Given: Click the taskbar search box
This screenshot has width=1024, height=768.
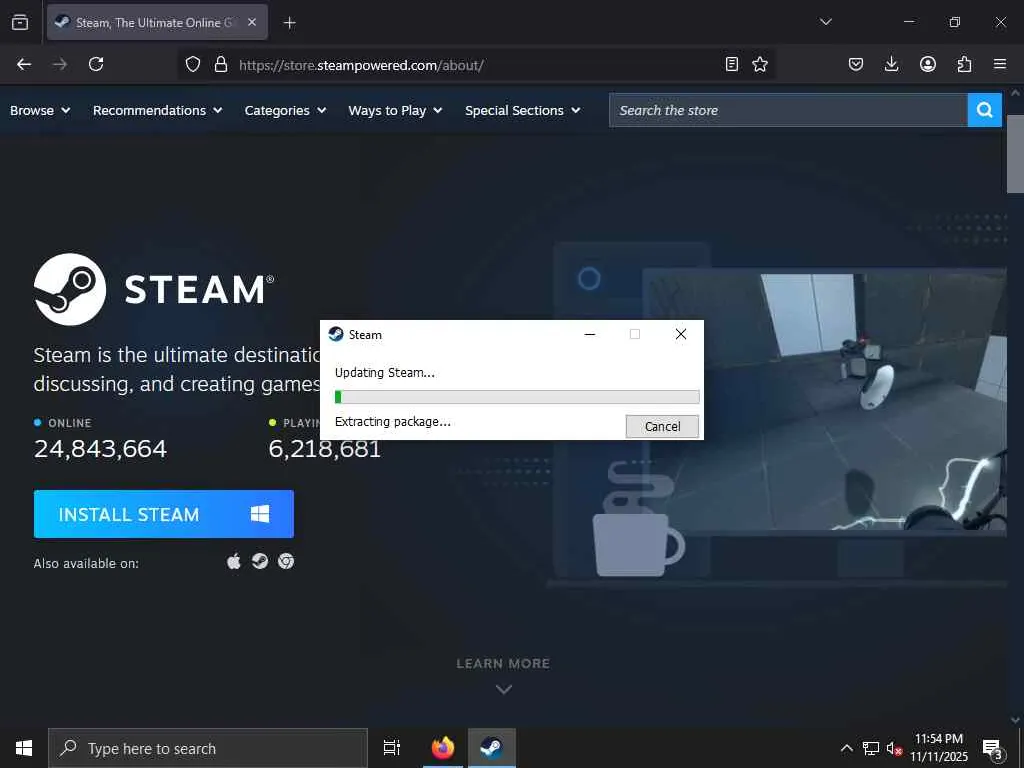Looking at the screenshot, I should click(x=208, y=748).
